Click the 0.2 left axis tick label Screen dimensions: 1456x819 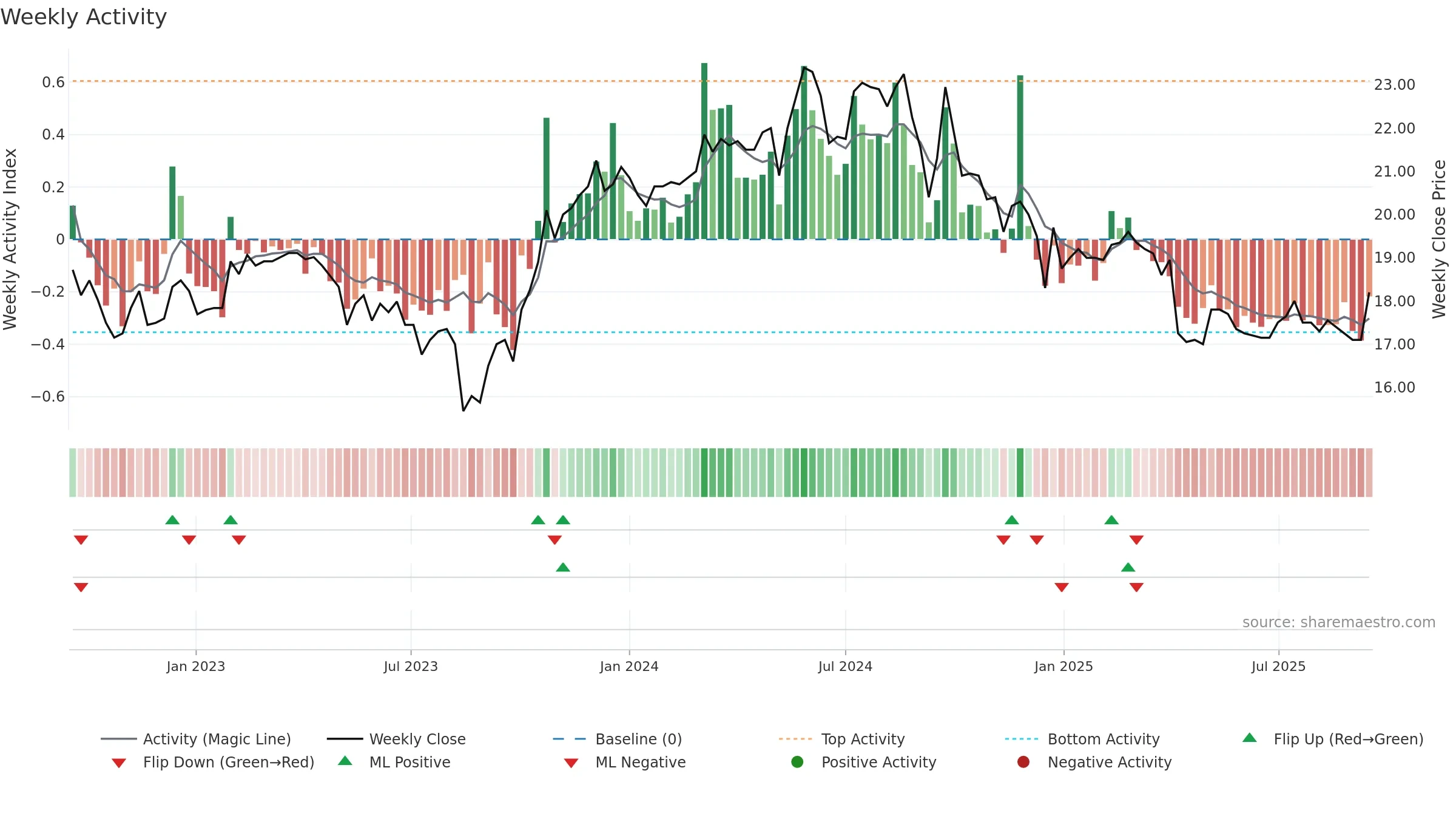coord(53,187)
